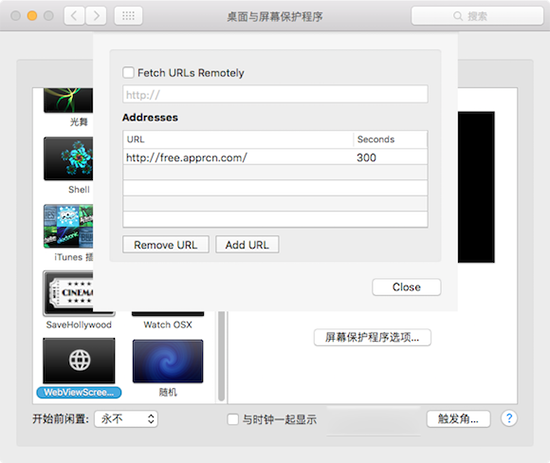Click the window minimize yellow button
This screenshot has height=463, width=550.
point(32,16)
